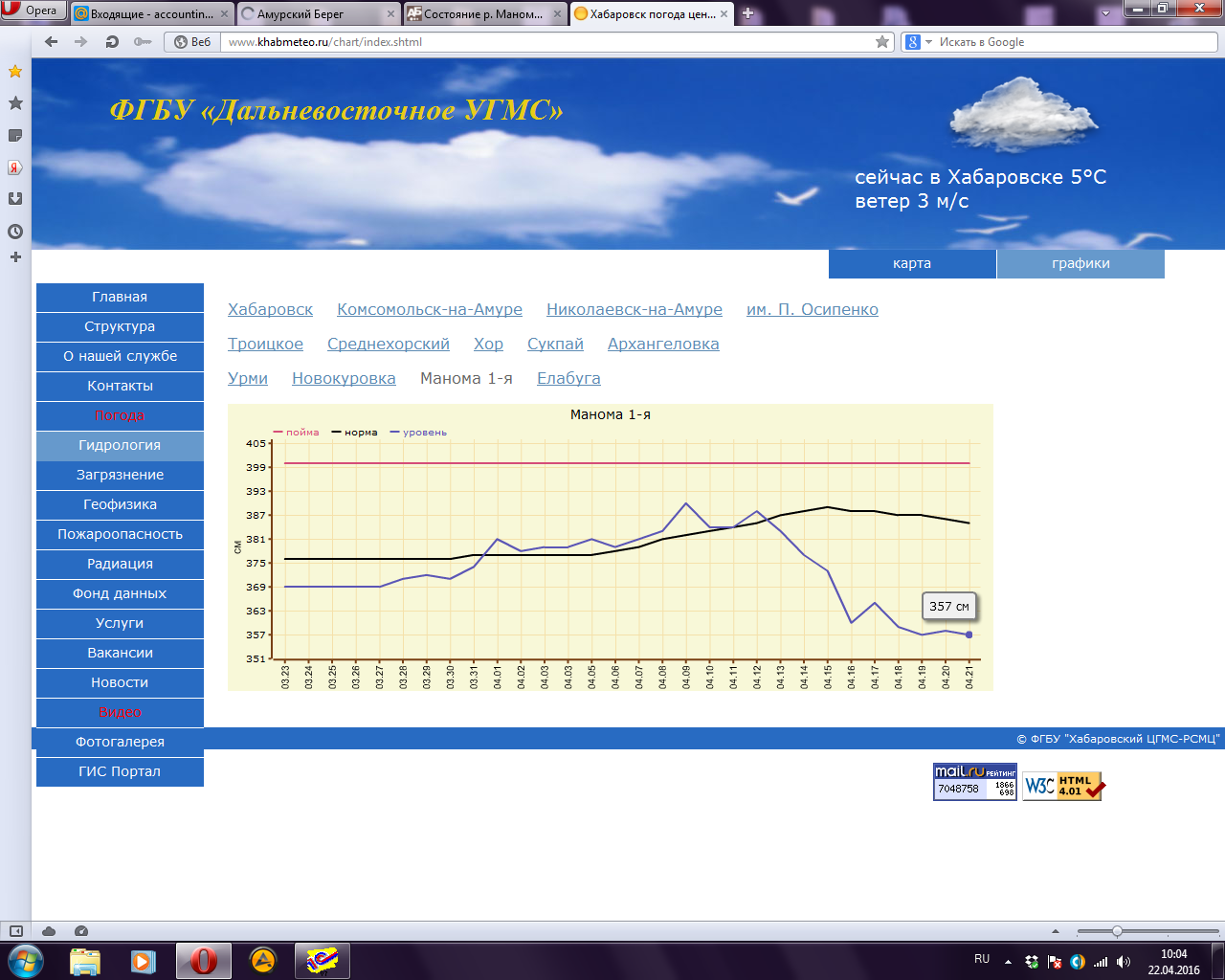Bookmark page using address bar star

pos(881,42)
